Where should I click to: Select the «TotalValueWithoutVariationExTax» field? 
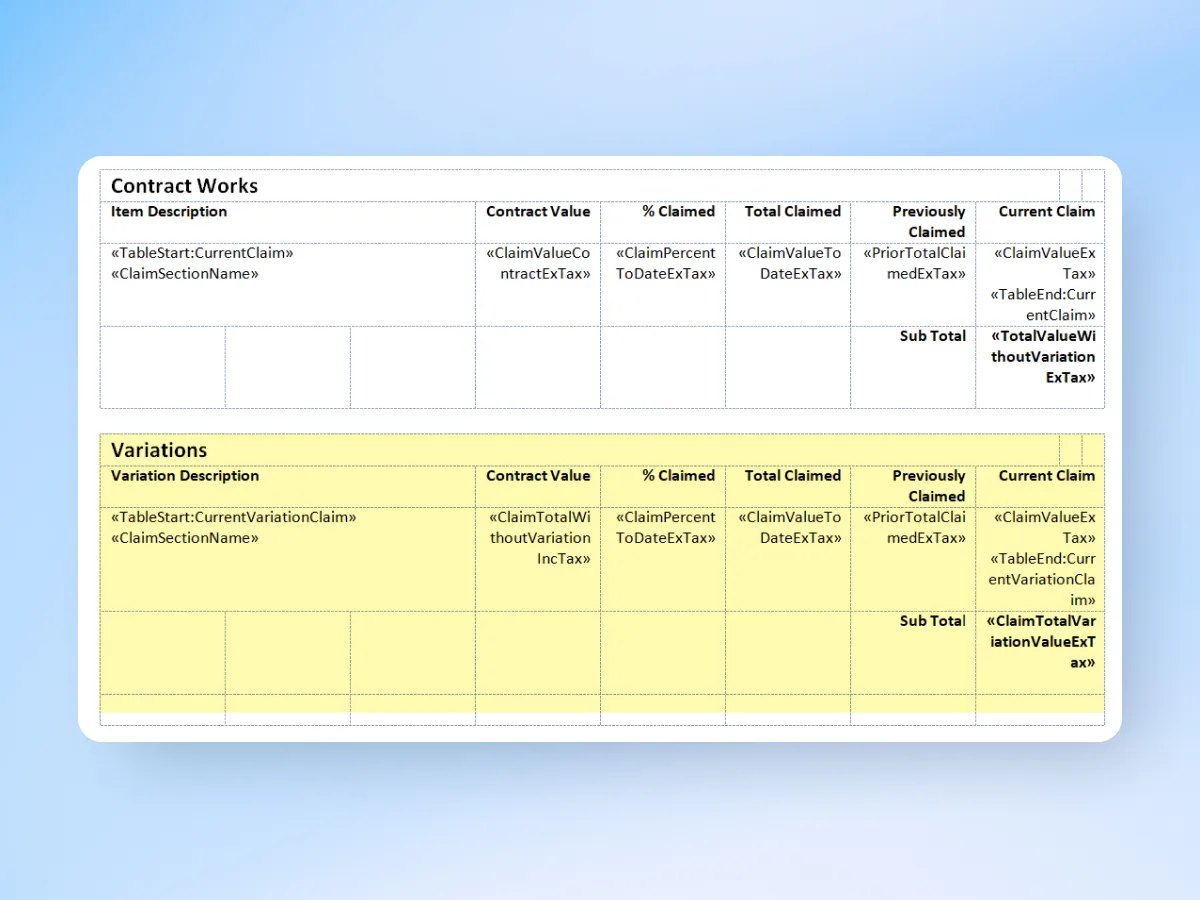point(1043,357)
